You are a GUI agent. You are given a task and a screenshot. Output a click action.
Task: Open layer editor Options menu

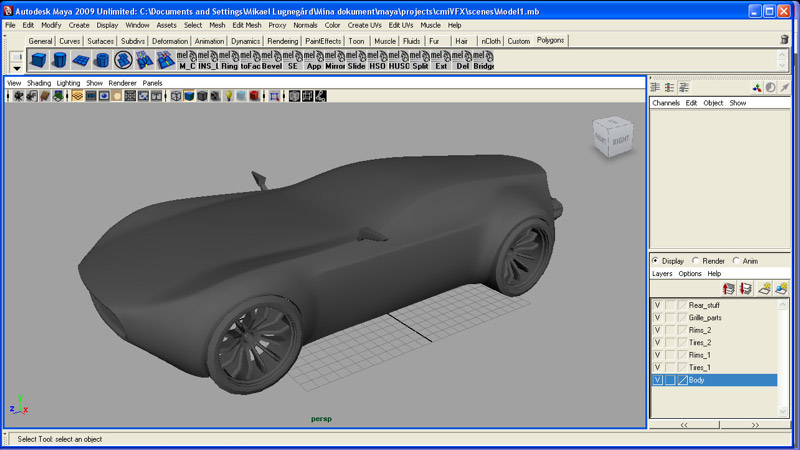pyautogui.click(x=690, y=273)
